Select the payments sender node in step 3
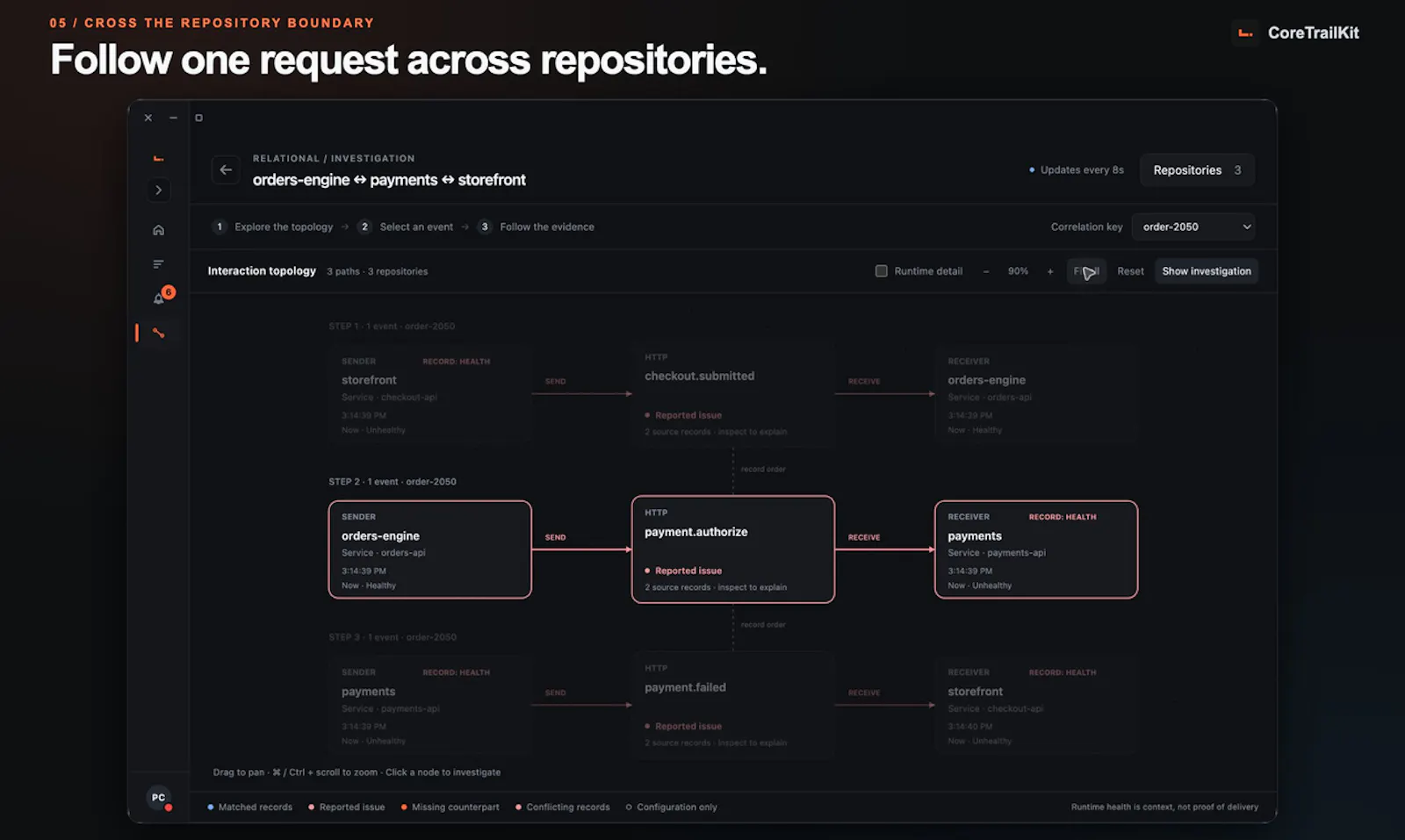Image resolution: width=1405 pixels, height=840 pixels. tap(430, 705)
